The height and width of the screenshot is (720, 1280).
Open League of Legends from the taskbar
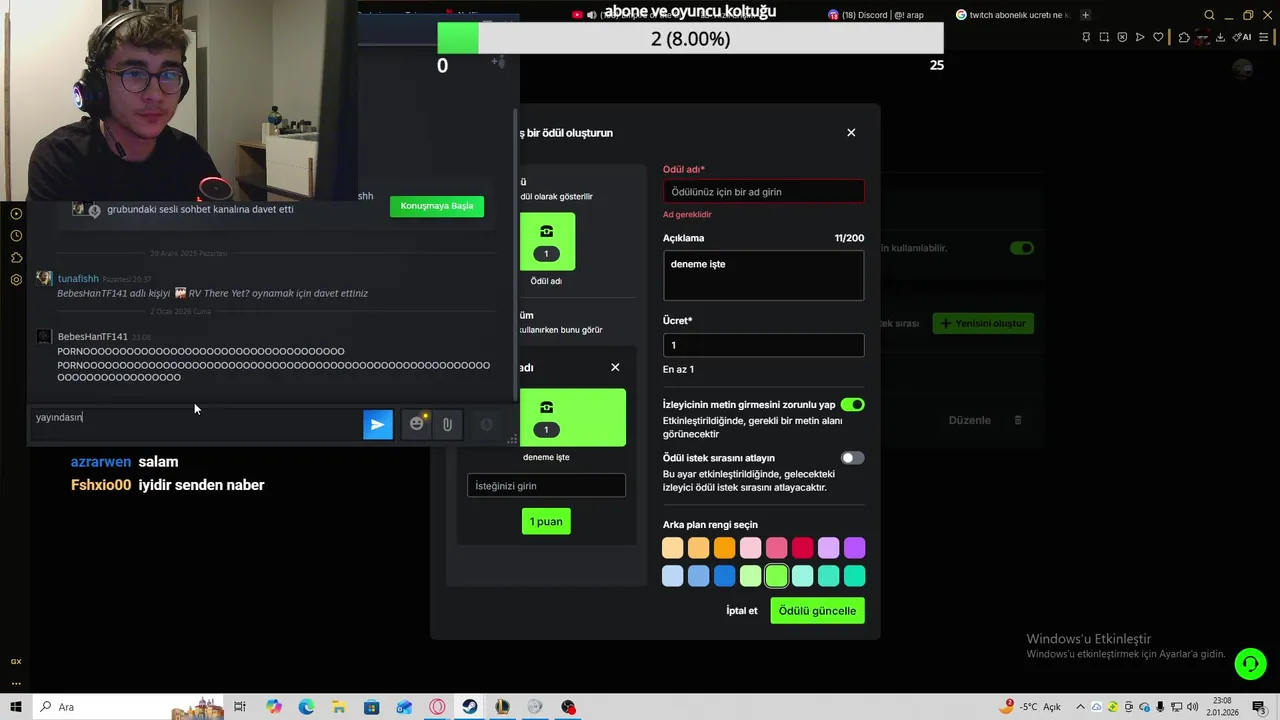tap(502, 707)
